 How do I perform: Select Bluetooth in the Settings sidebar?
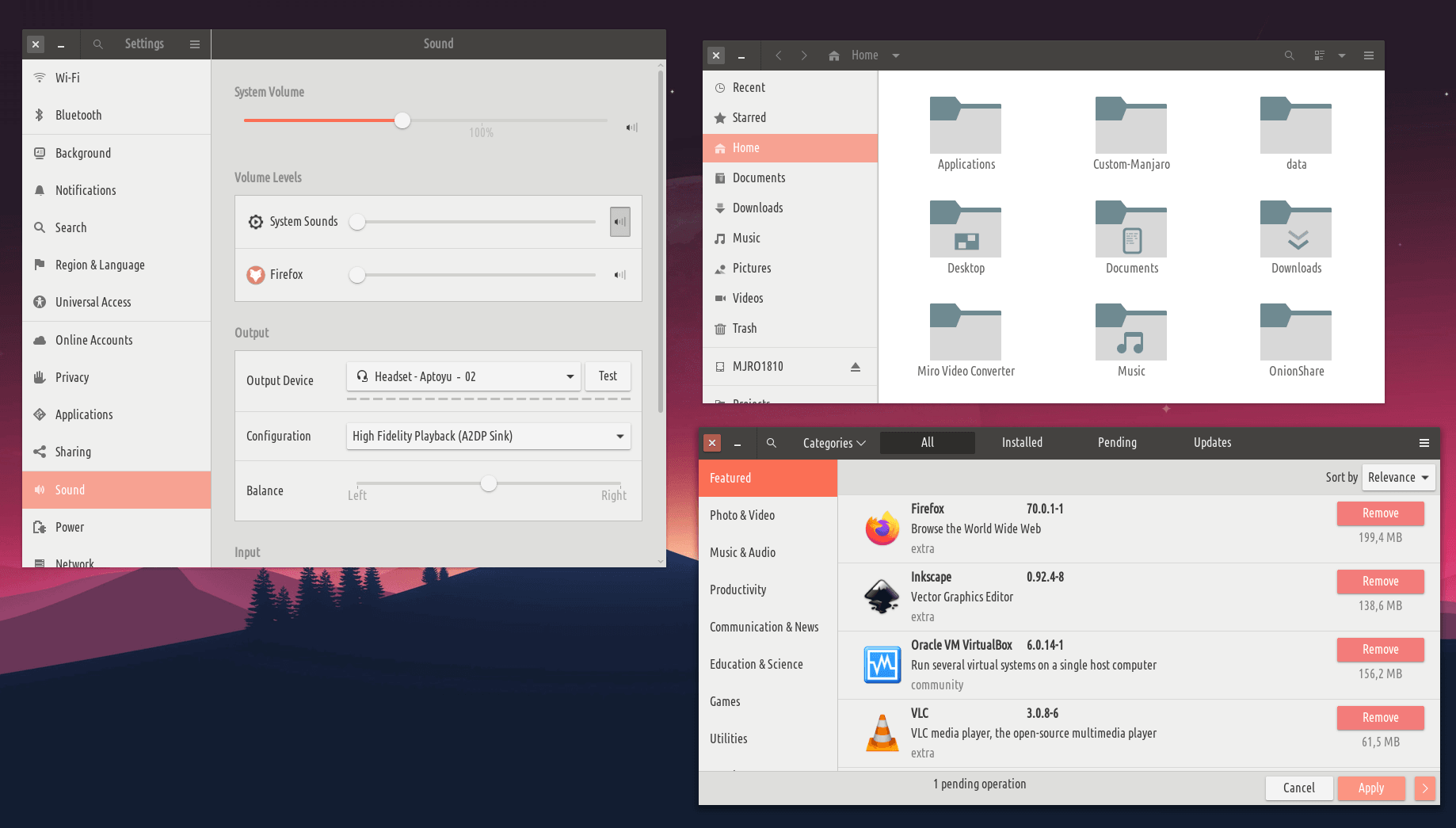(78, 116)
